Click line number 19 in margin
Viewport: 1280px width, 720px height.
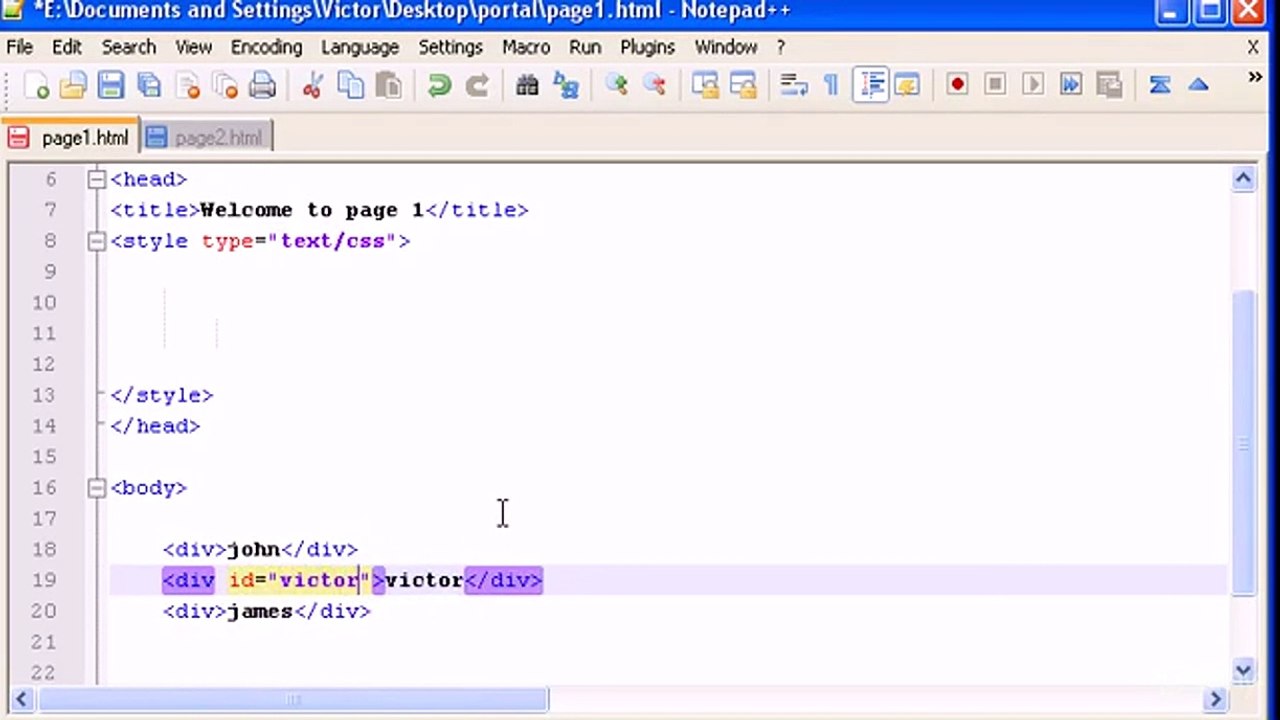point(44,580)
